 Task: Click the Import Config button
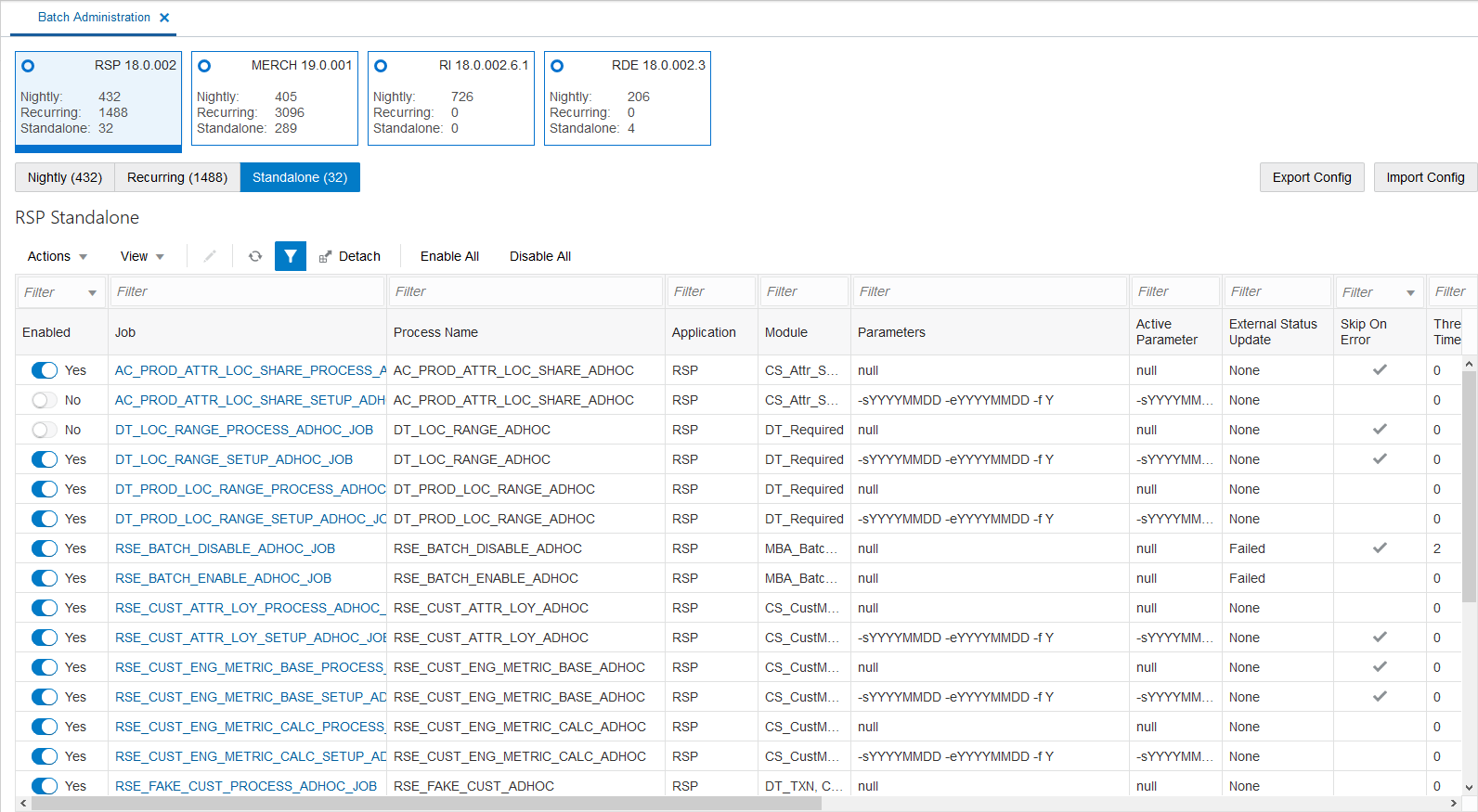[1425, 177]
